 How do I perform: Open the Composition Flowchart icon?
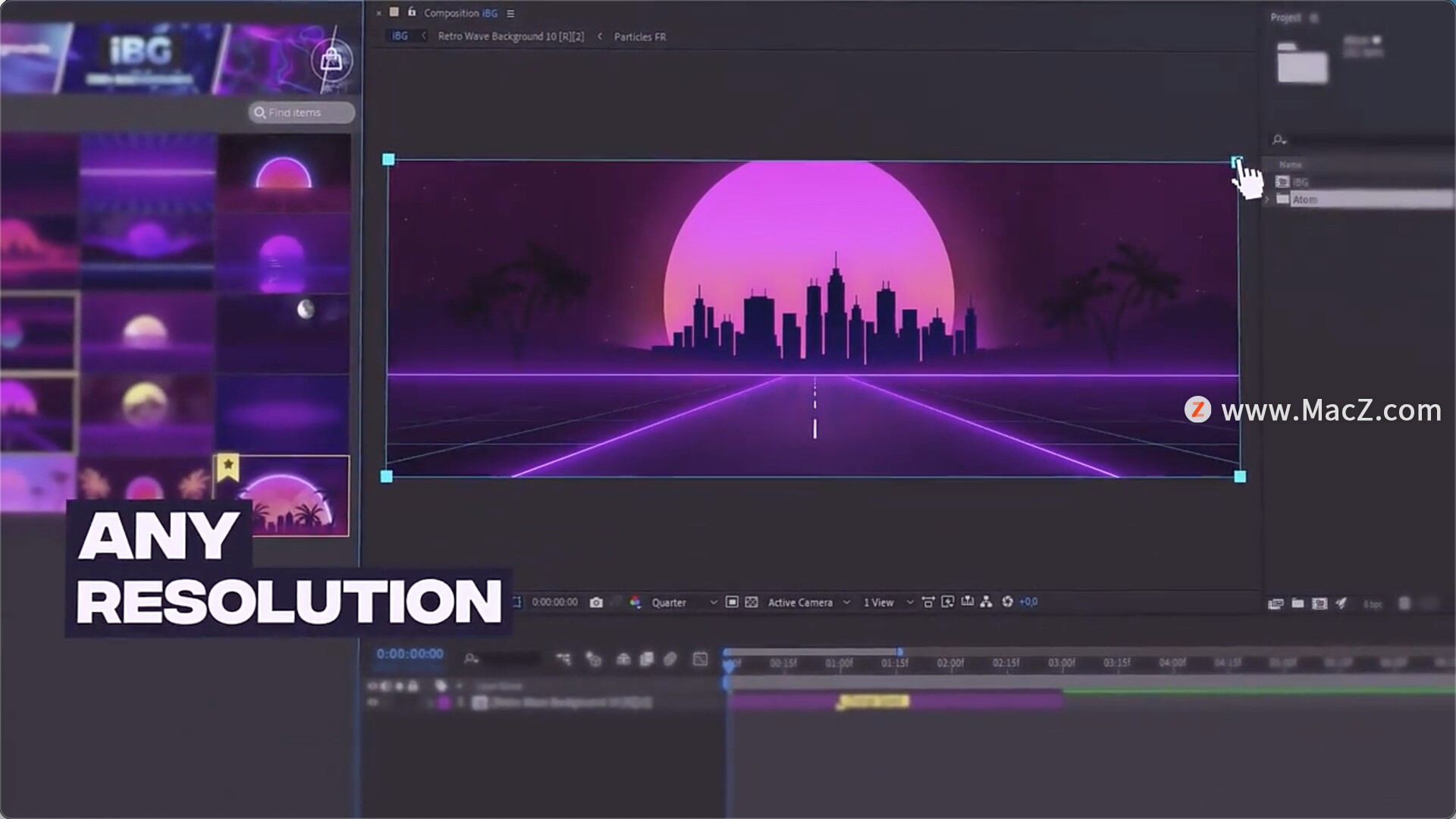tap(986, 601)
